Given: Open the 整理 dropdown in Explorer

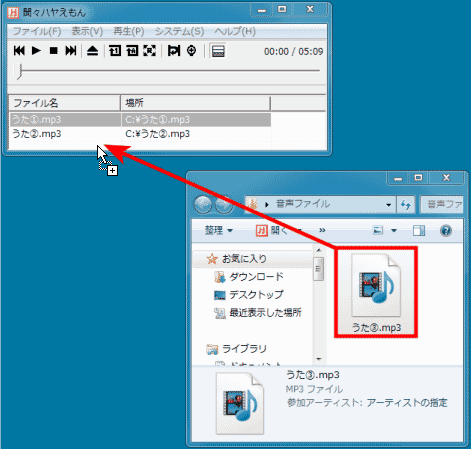Looking at the screenshot, I should click(219, 230).
